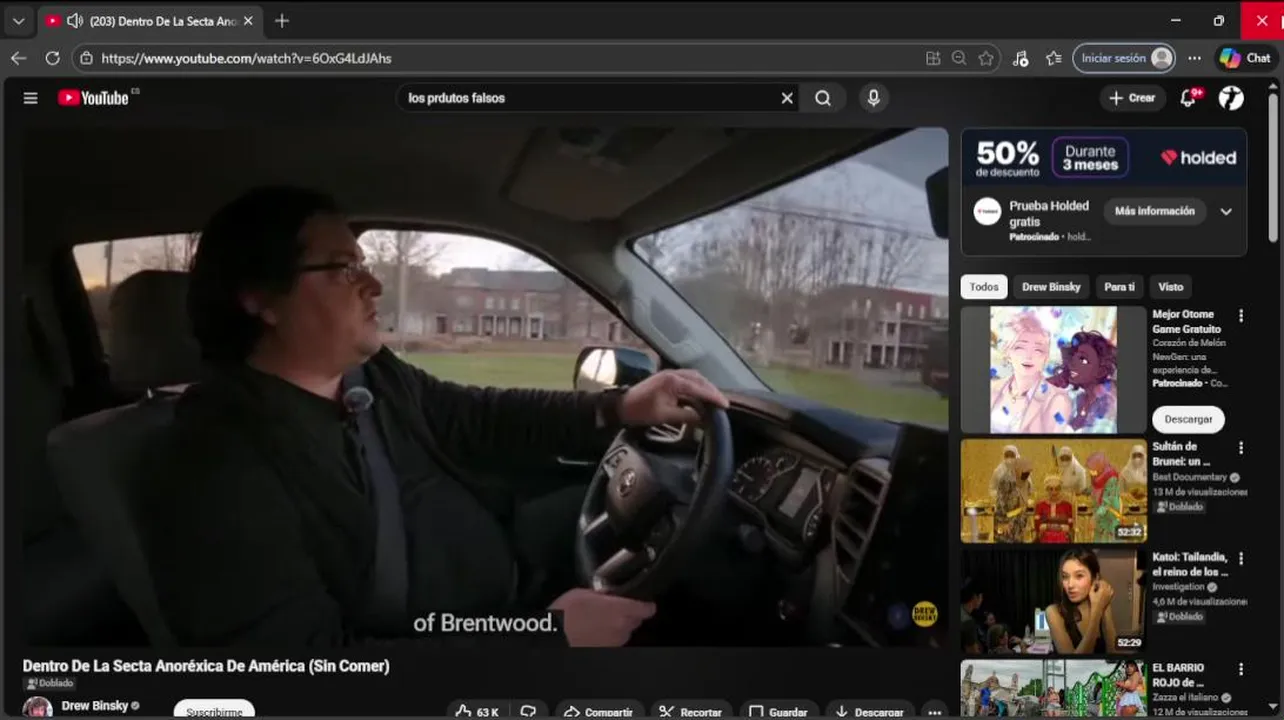This screenshot has width=1284, height=720.
Task: Click Iniciar sesión in browser
Action: 1124,58
